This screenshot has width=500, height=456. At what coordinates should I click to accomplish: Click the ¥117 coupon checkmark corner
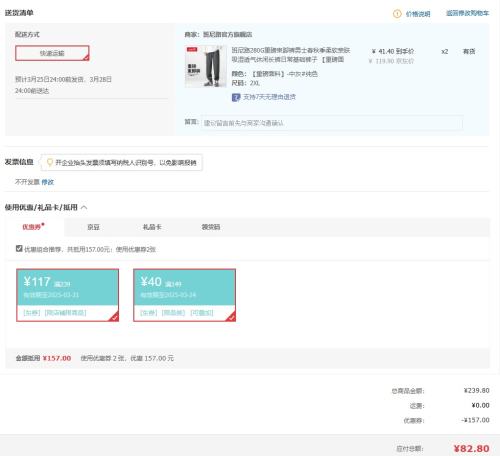tap(114, 317)
